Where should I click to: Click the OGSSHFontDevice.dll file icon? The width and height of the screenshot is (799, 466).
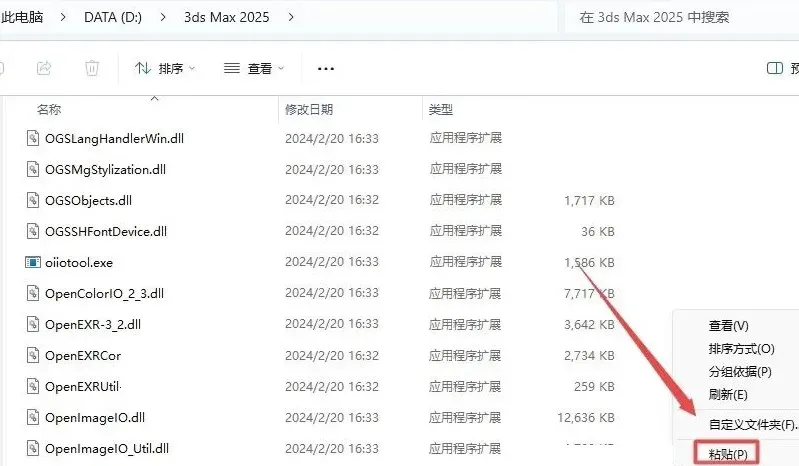tap(33, 231)
